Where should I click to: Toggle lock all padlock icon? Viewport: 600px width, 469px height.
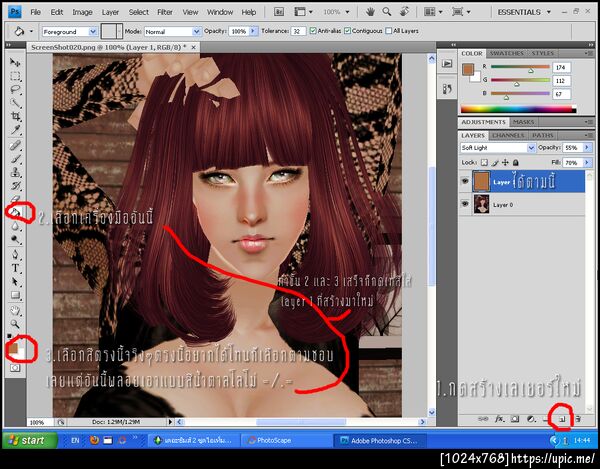click(515, 163)
